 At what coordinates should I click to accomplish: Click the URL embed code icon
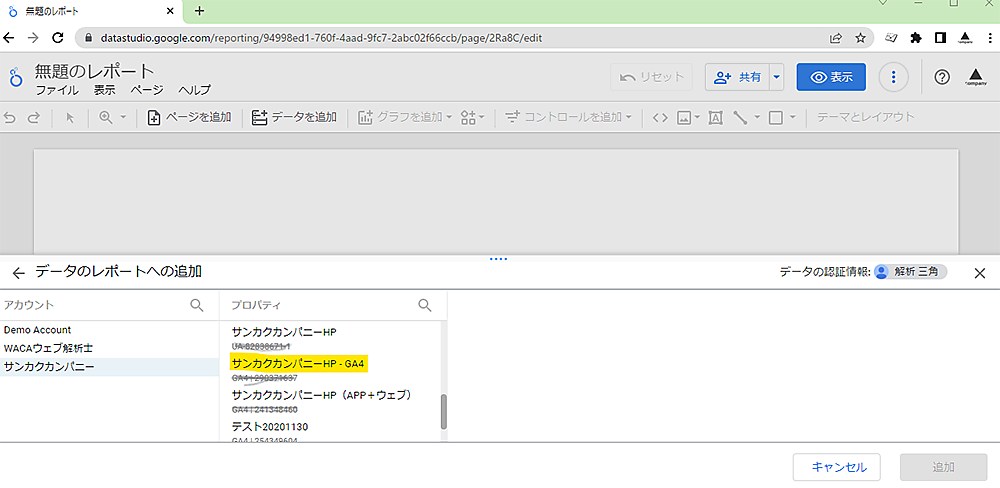(x=661, y=117)
